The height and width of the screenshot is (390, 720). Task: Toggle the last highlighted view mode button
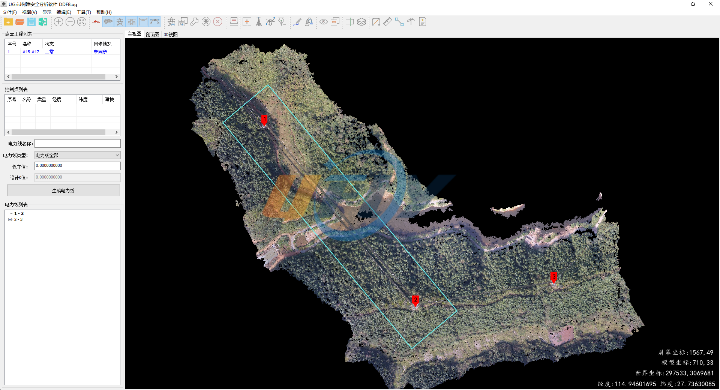(x=155, y=22)
